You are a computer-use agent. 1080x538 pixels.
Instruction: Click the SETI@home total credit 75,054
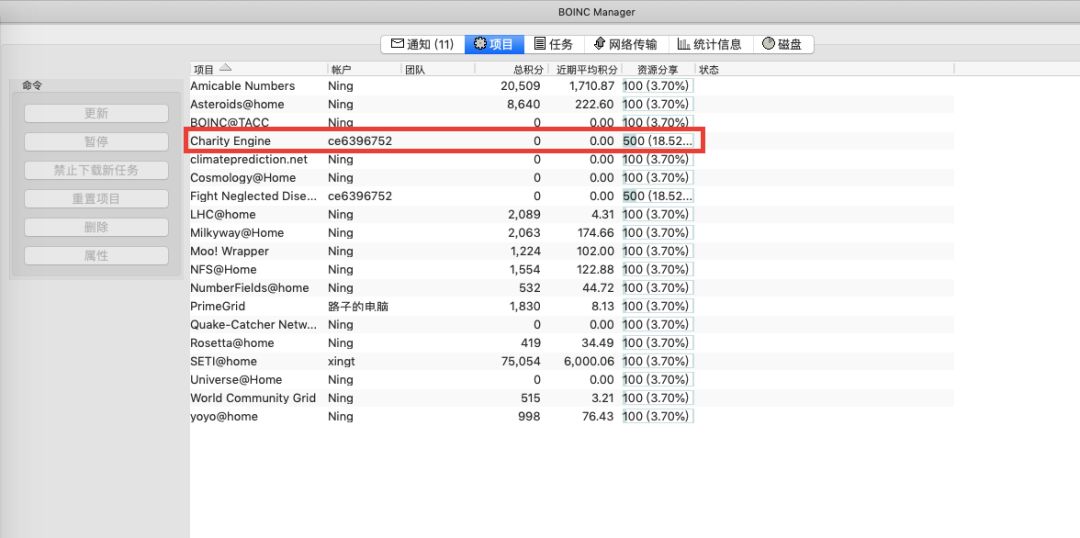pyautogui.click(x=519, y=362)
